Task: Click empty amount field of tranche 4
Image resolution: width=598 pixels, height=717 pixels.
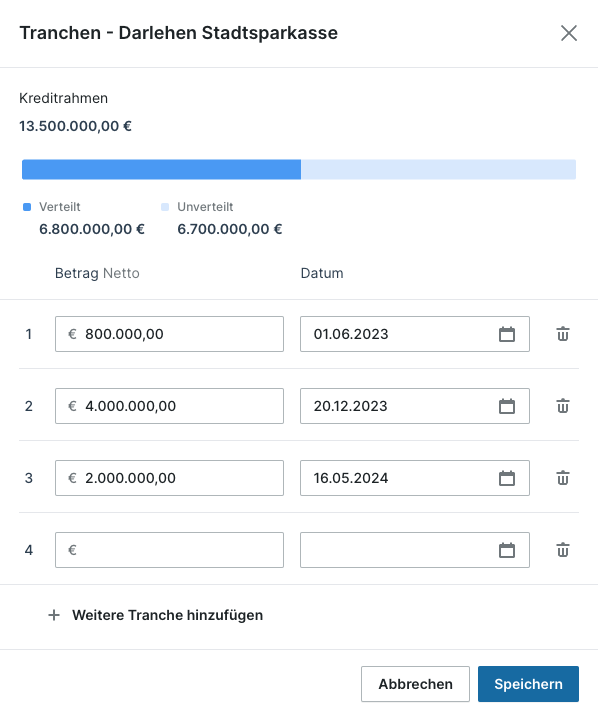Action: coord(169,550)
